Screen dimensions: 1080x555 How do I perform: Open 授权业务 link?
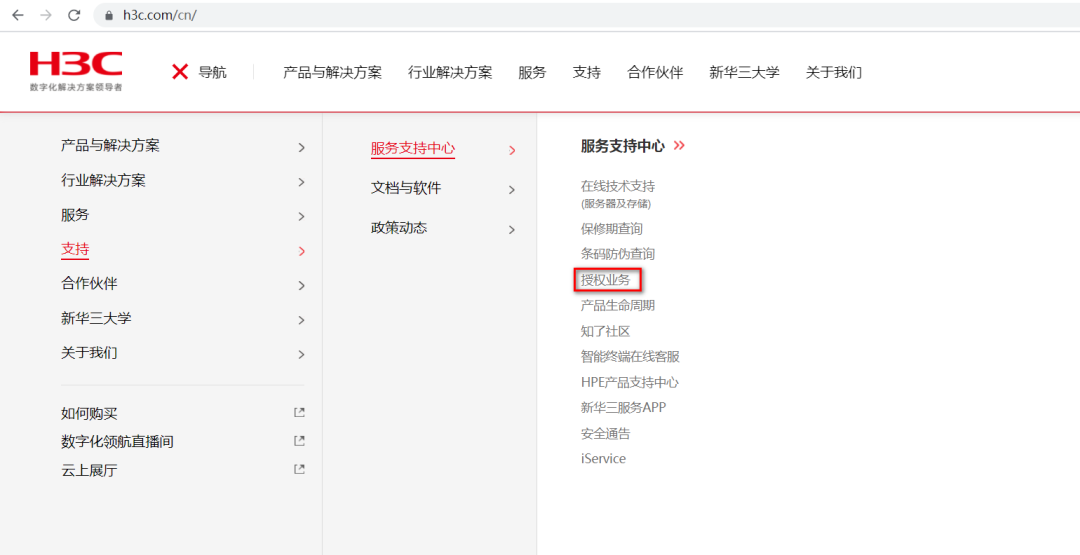(605, 280)
